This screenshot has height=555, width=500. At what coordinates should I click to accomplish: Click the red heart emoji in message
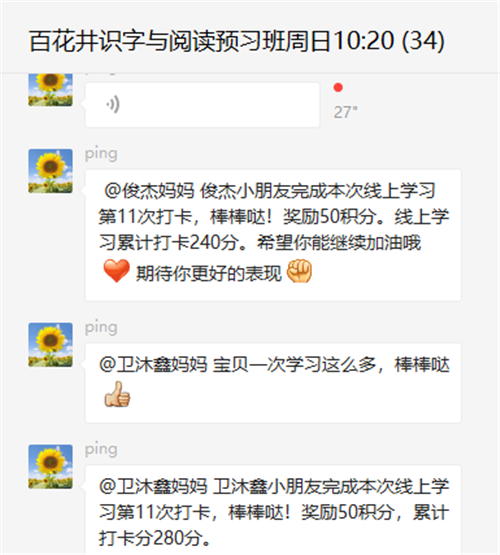click(x=116, y=271)
